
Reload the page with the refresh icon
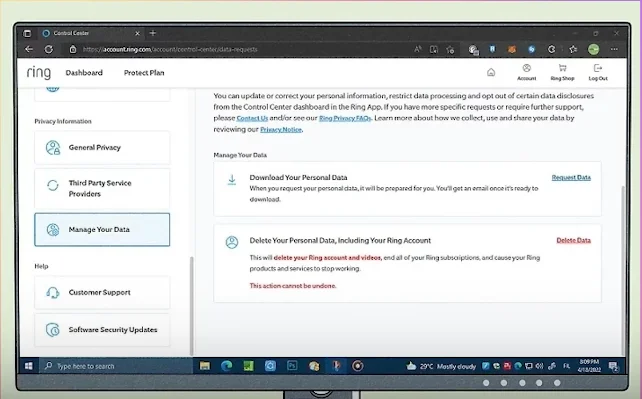[49, 49]
